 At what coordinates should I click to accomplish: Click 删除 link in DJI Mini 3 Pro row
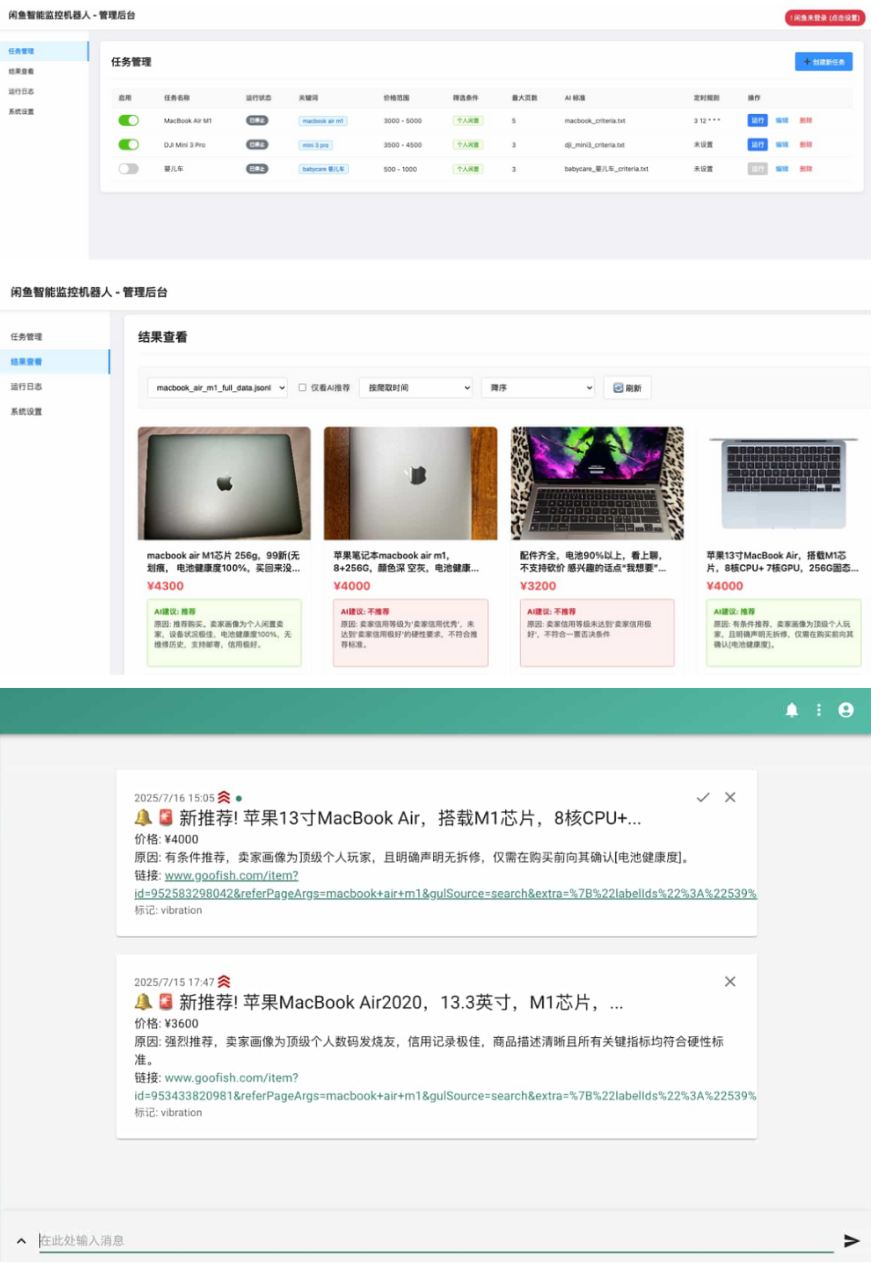click(806, 144)
